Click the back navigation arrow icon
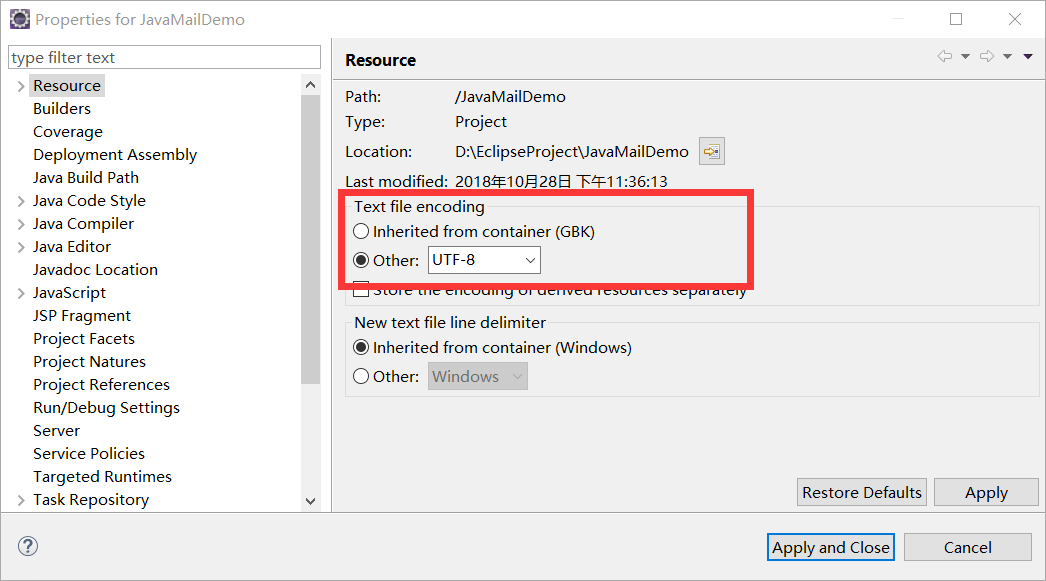Image resolution: width=1046 pixels, height=581 pixels. (x=944, y=57)
